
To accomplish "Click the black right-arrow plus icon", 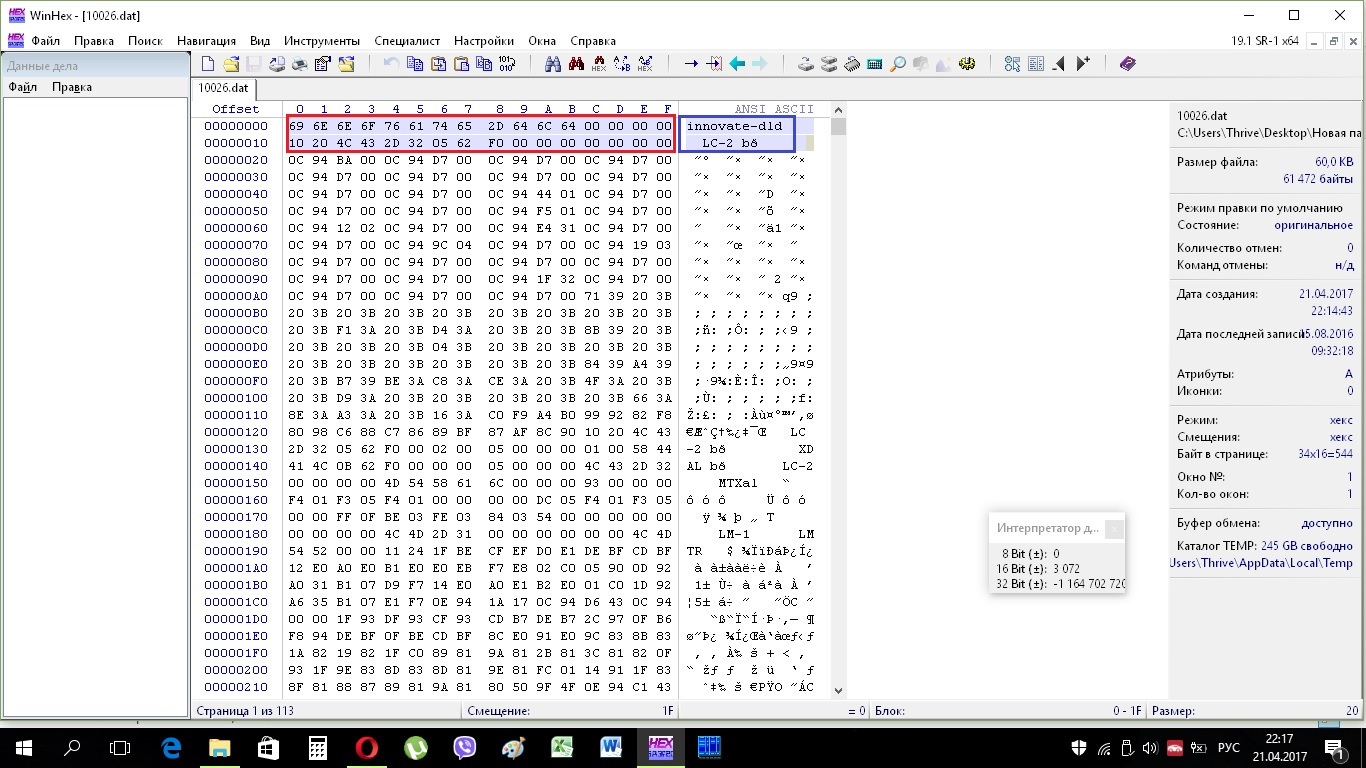I will click(x=1082, y=64).
